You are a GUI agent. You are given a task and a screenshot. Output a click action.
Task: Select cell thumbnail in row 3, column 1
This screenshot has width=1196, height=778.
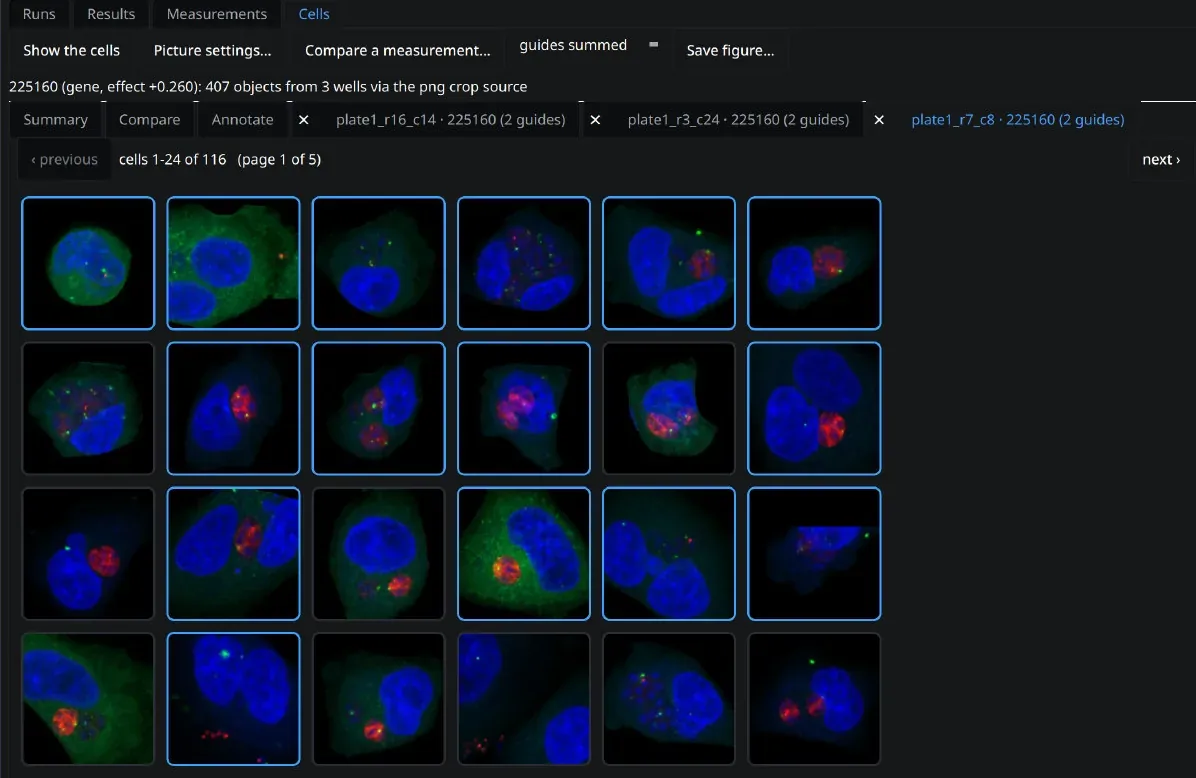(x=88, y=554)
